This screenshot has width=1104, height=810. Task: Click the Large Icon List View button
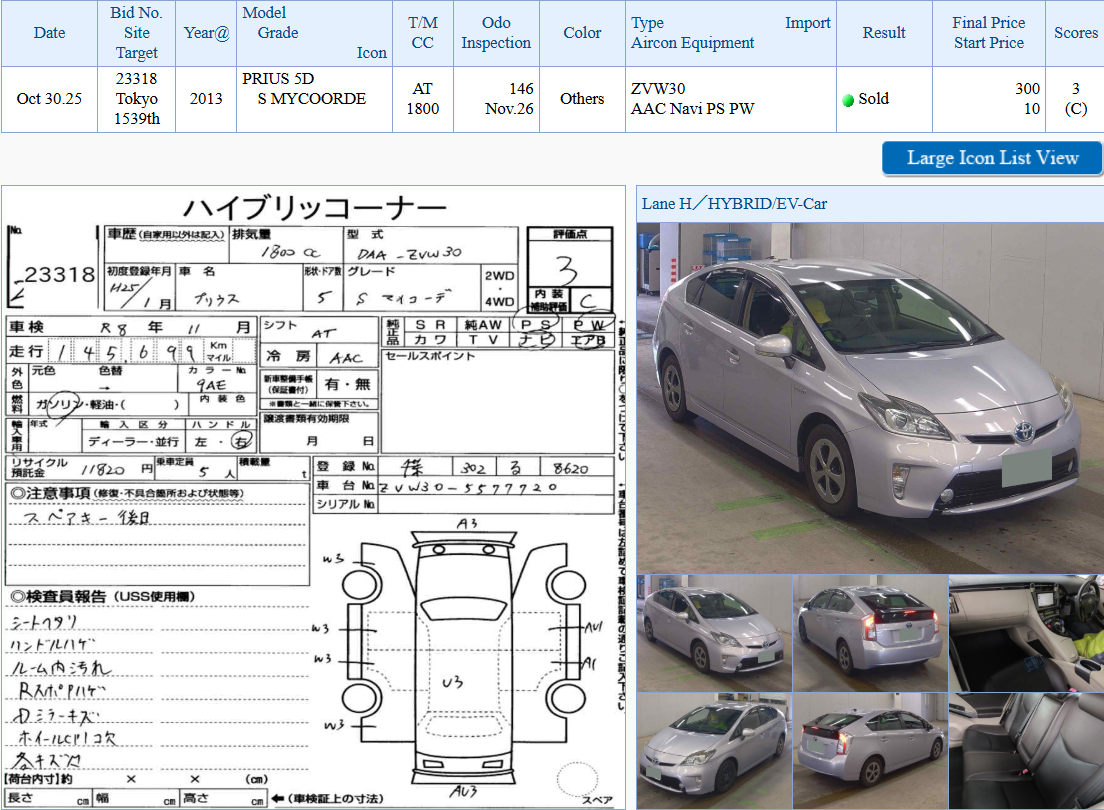coord(992,158)
